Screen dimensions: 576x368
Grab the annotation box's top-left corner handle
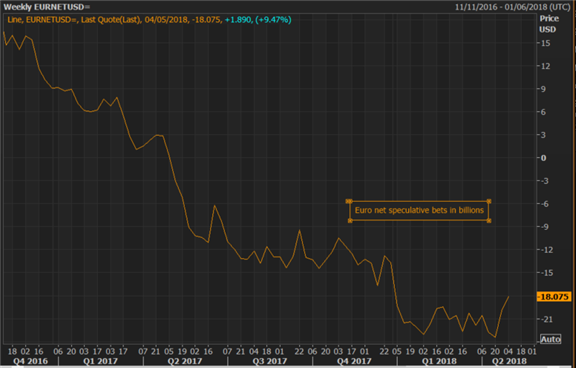pos(349,201)
